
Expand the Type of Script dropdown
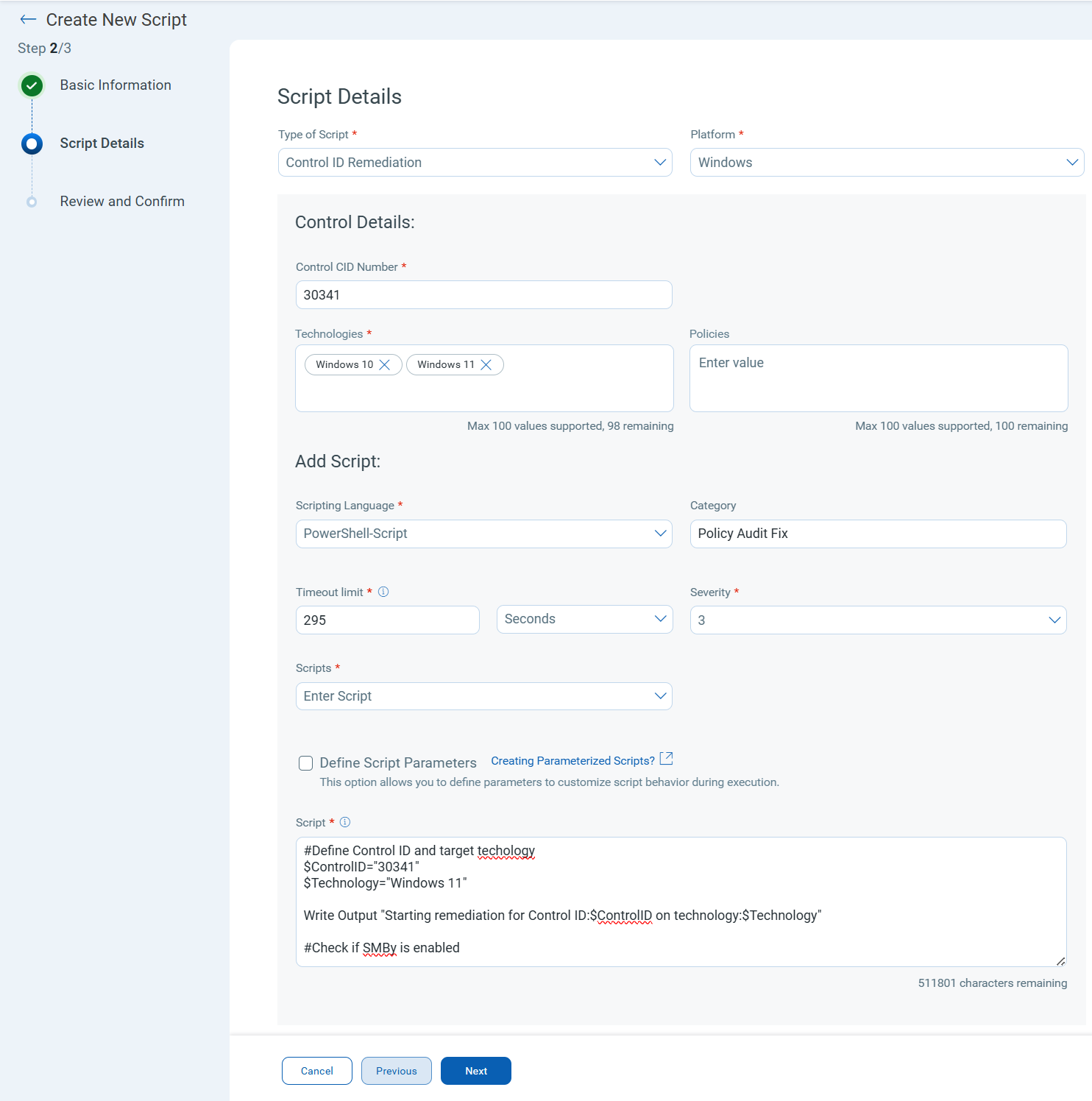pos(475,163)
